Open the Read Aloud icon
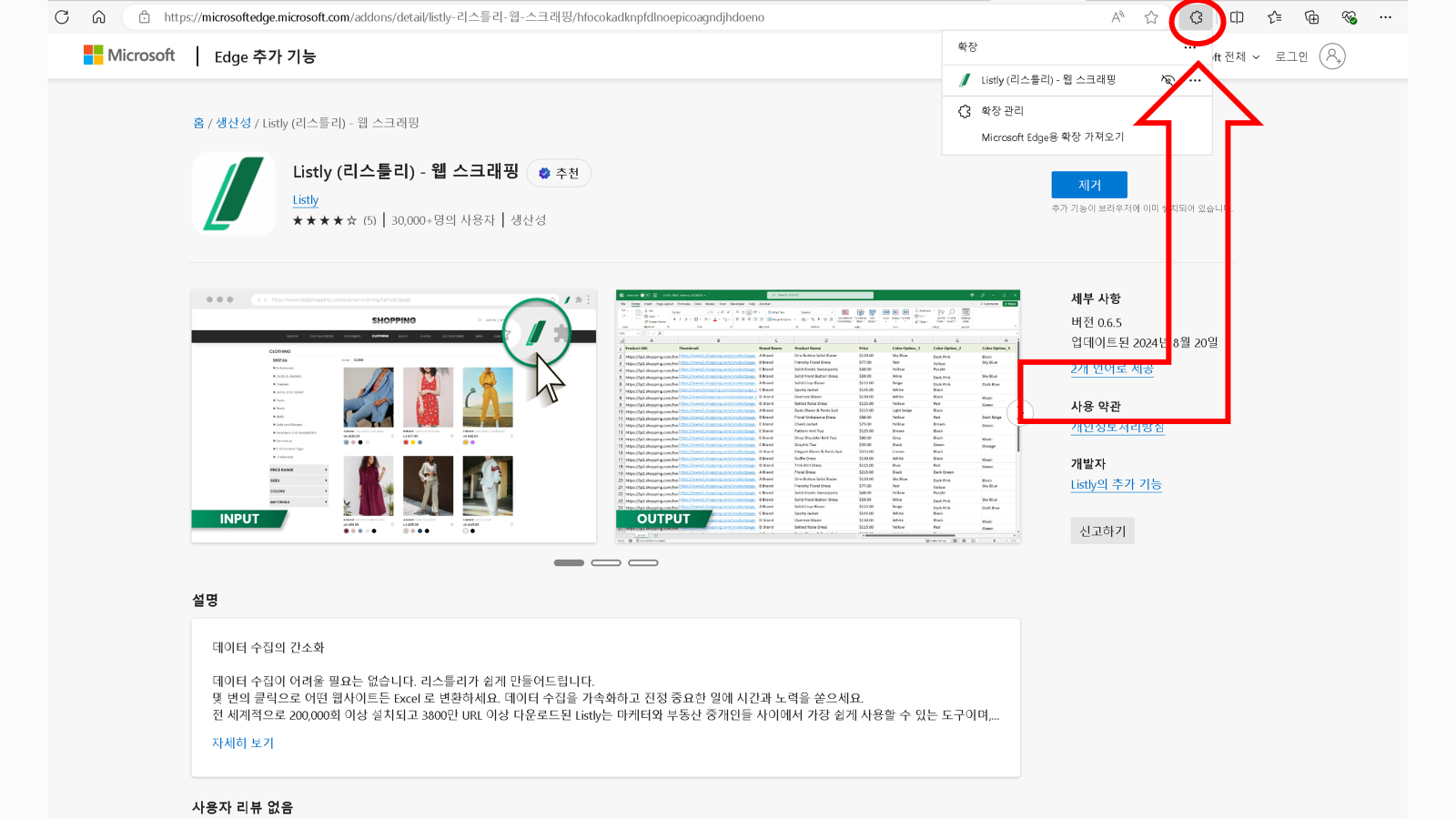This screenshot has height=819, width=1456. tap(1118, 17)
